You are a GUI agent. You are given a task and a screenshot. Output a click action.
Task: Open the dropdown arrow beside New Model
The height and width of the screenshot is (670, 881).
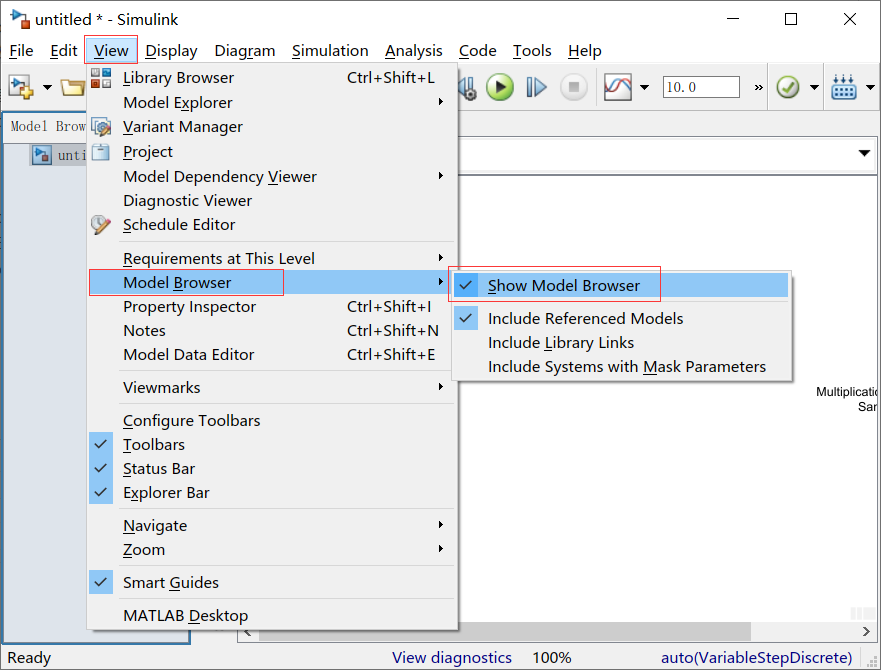(48, 87)
